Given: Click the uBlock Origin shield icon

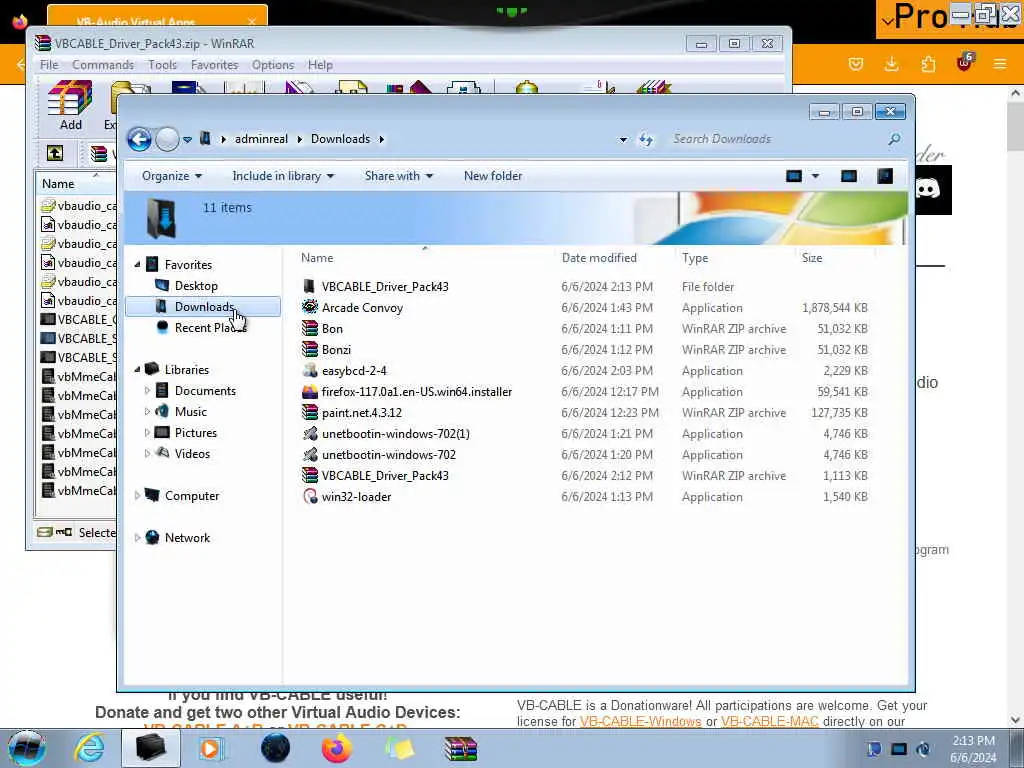Looking at the screenshot, I should [x=965, y=63].
